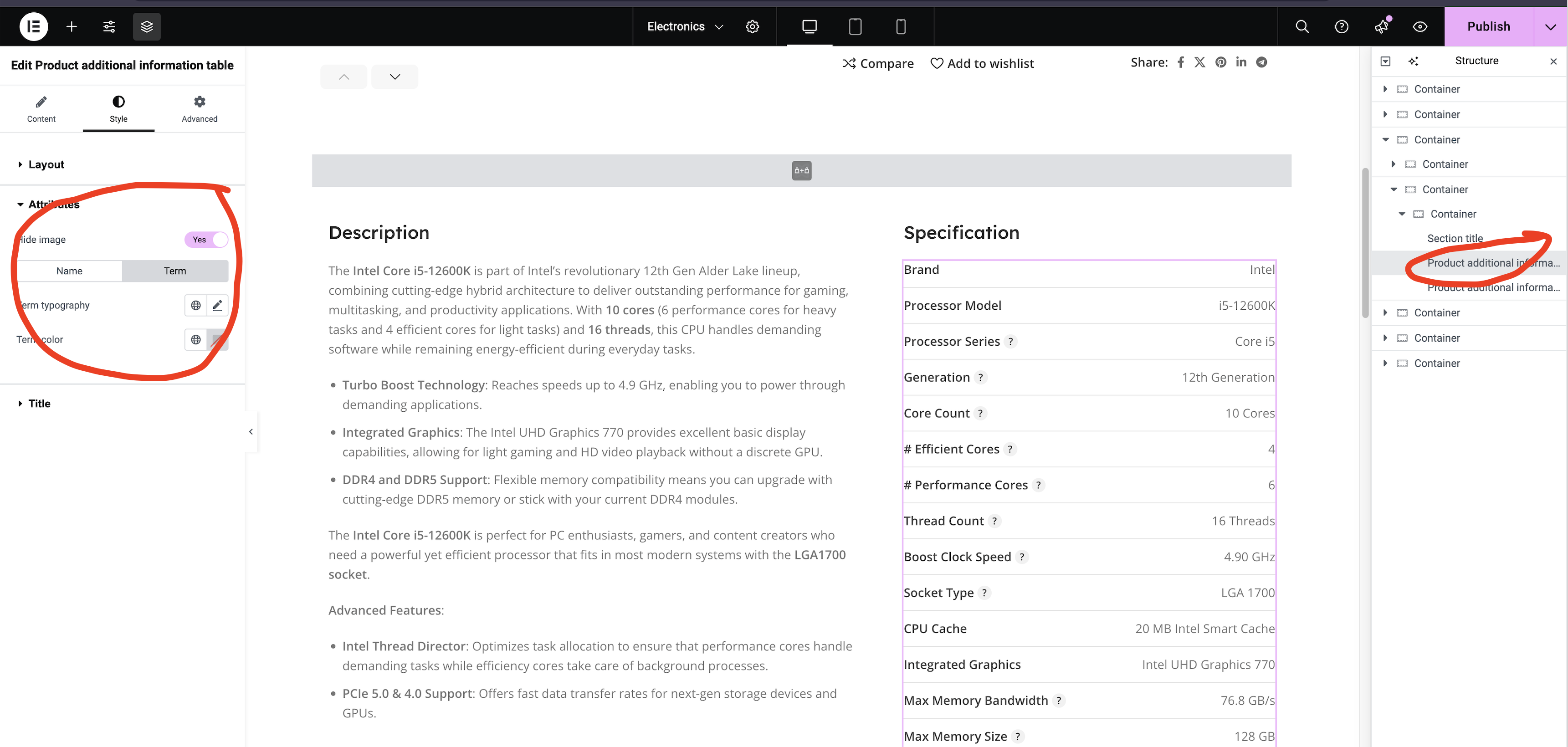Open the Publish options dropdown arrow
Screen dimensions: 1568x747
click(1550, 26)
